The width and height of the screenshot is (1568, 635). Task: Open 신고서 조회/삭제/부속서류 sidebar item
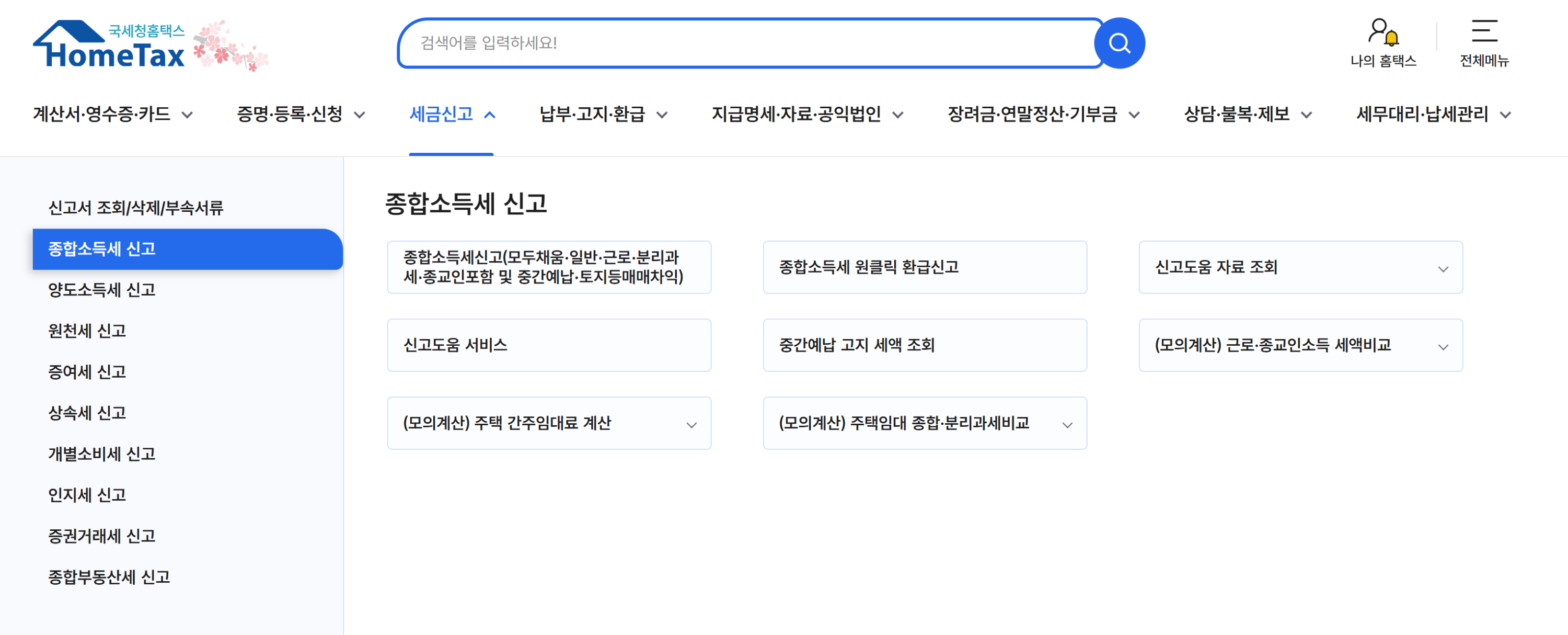pos(135,208)
